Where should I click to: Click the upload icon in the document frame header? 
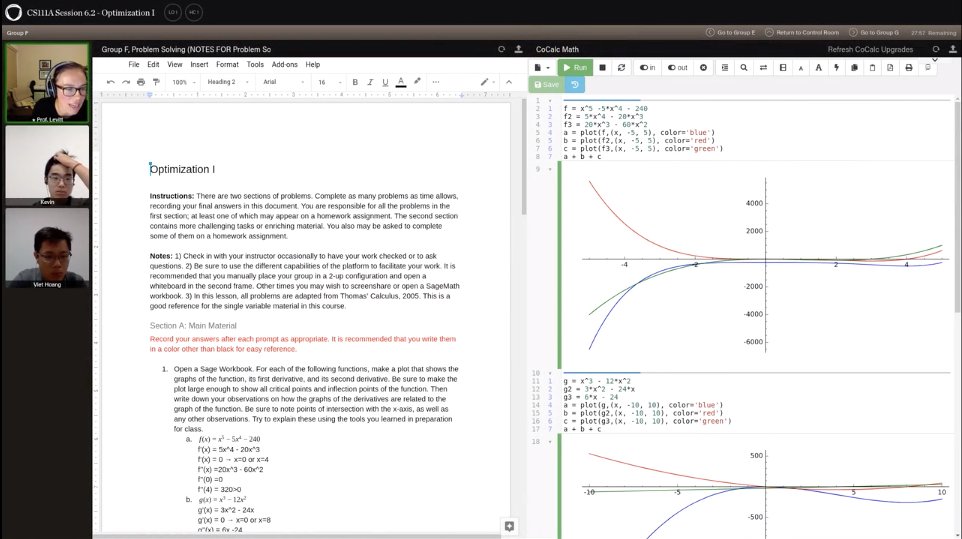pyautogui.click(x=518, y=49)
